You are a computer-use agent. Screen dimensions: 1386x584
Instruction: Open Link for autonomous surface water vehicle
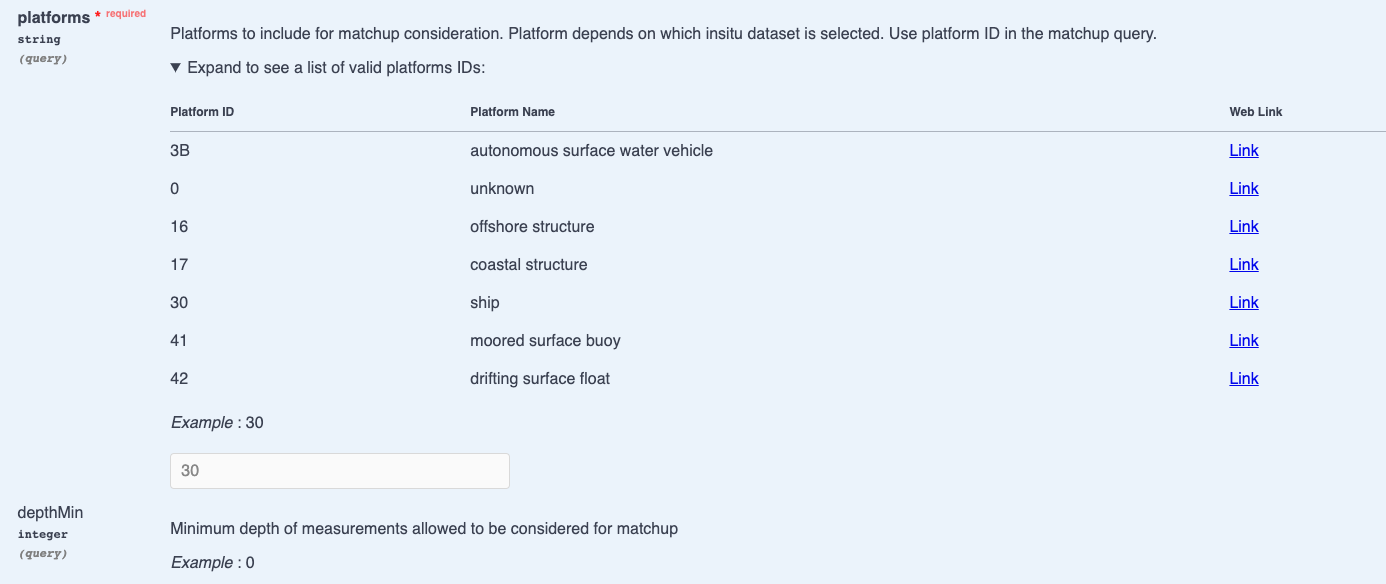coord(1243,151)
